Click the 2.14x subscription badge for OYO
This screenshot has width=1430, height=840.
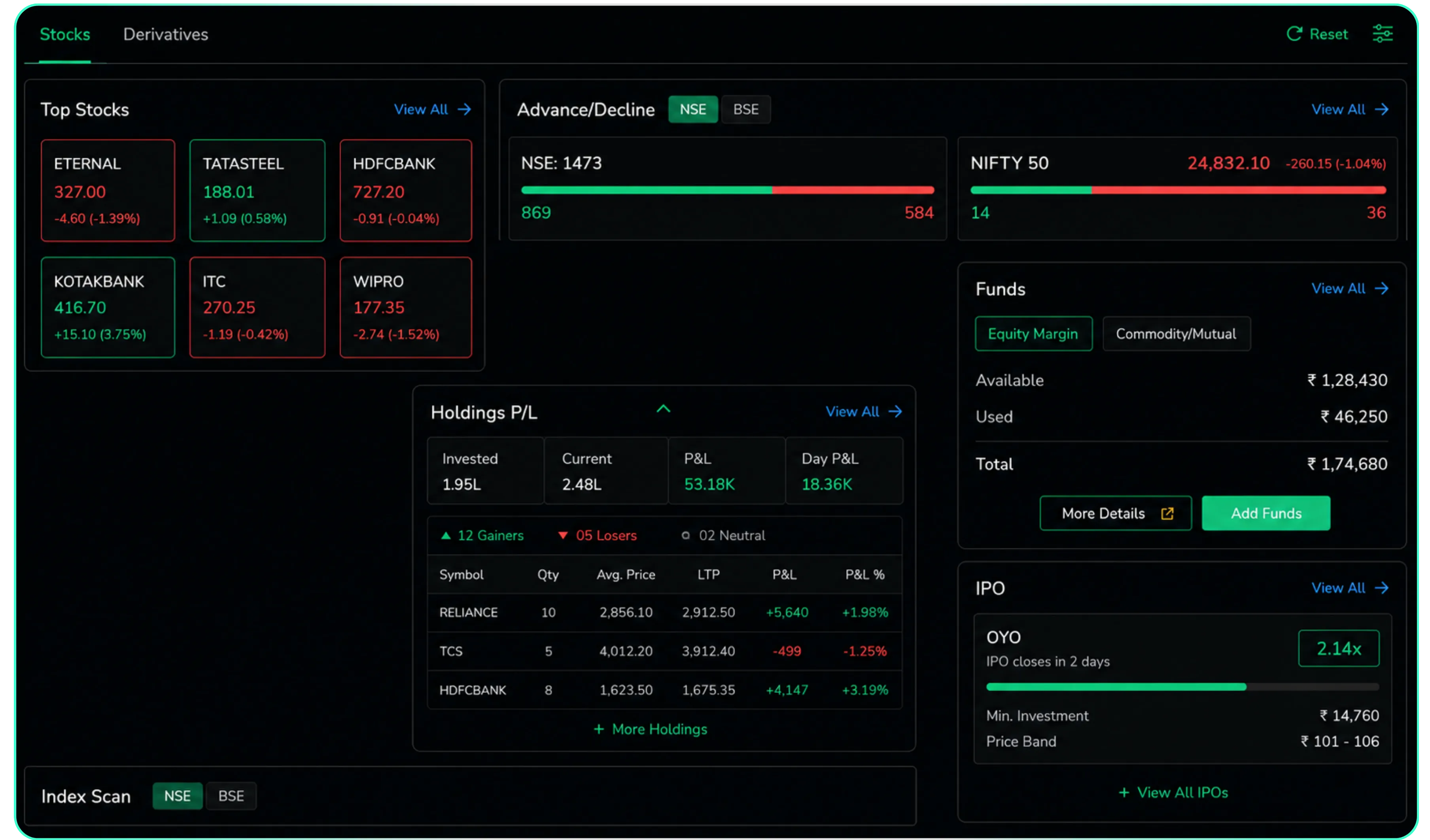click(1339, 648)
